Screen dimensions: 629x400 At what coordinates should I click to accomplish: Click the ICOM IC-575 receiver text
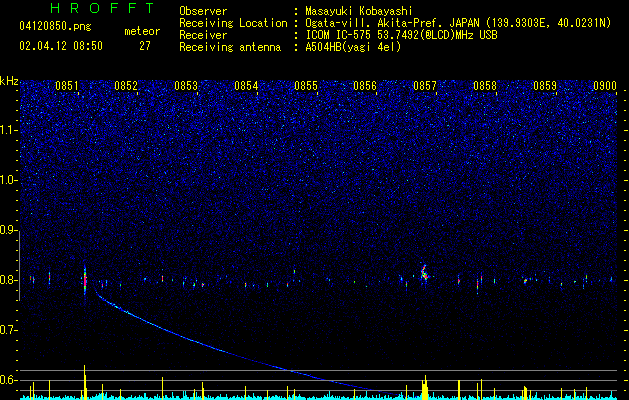[x=401, y=35]
